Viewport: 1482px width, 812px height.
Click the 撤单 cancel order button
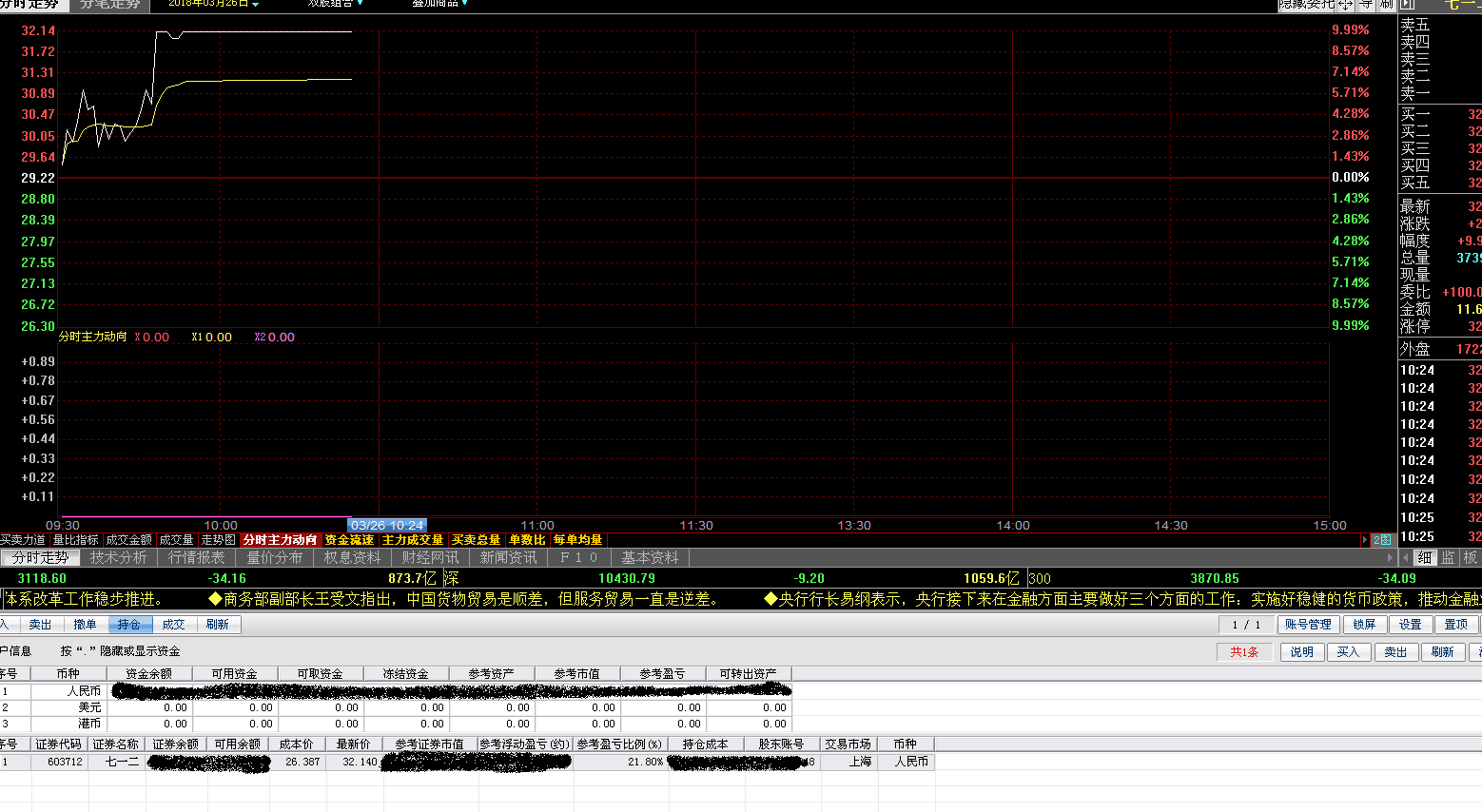[85, 625]
